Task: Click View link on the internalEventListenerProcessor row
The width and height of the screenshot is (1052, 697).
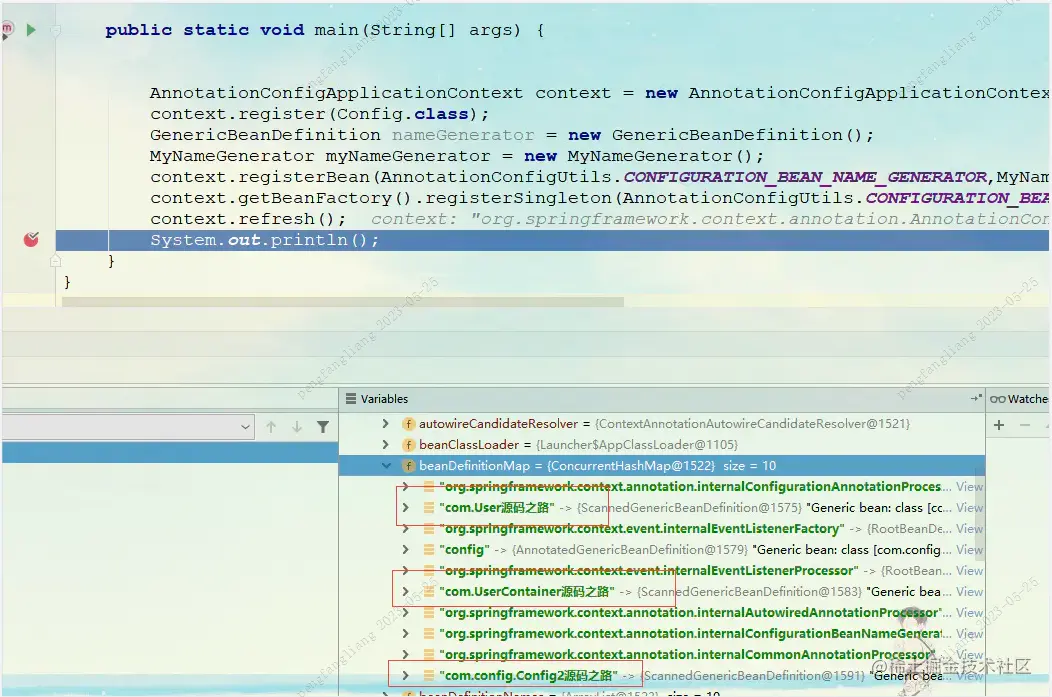Action: click(x=969, y=571)
